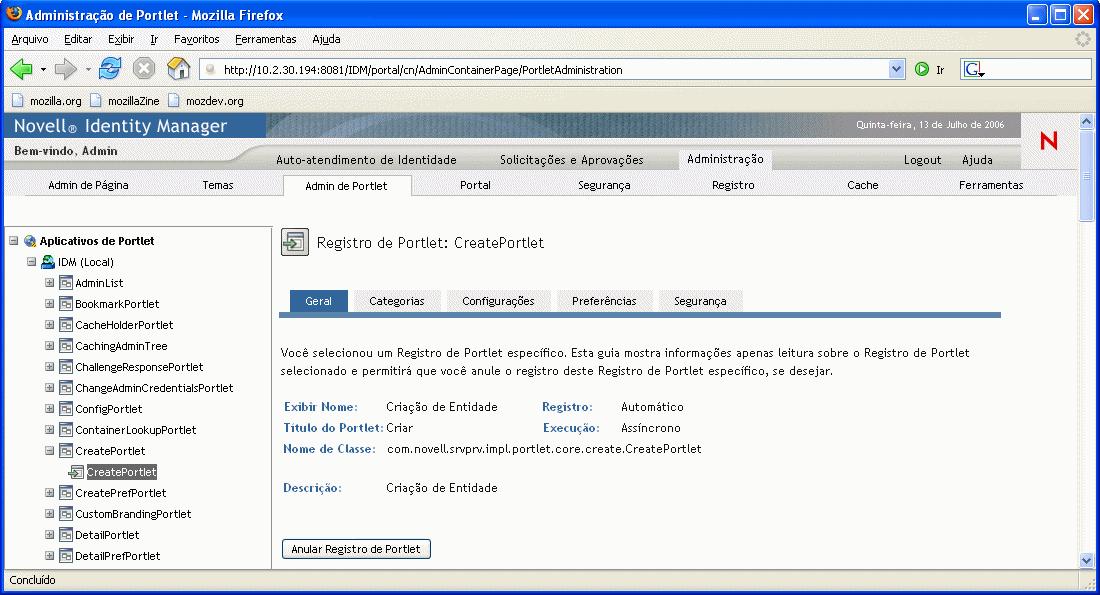Switch to the Configurações tab

(498, 301)
